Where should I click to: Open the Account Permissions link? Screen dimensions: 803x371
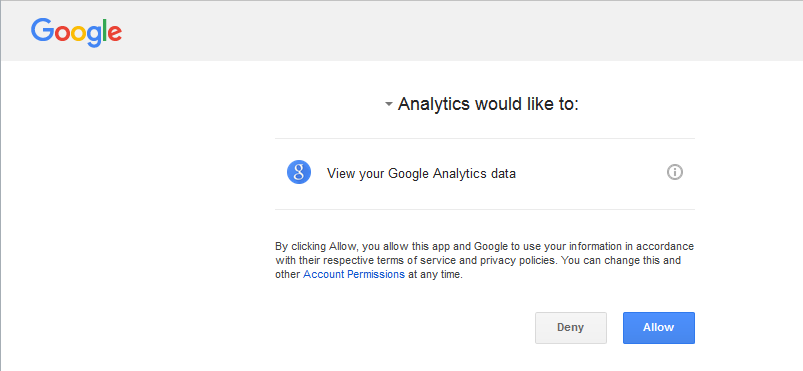point(354,274)
